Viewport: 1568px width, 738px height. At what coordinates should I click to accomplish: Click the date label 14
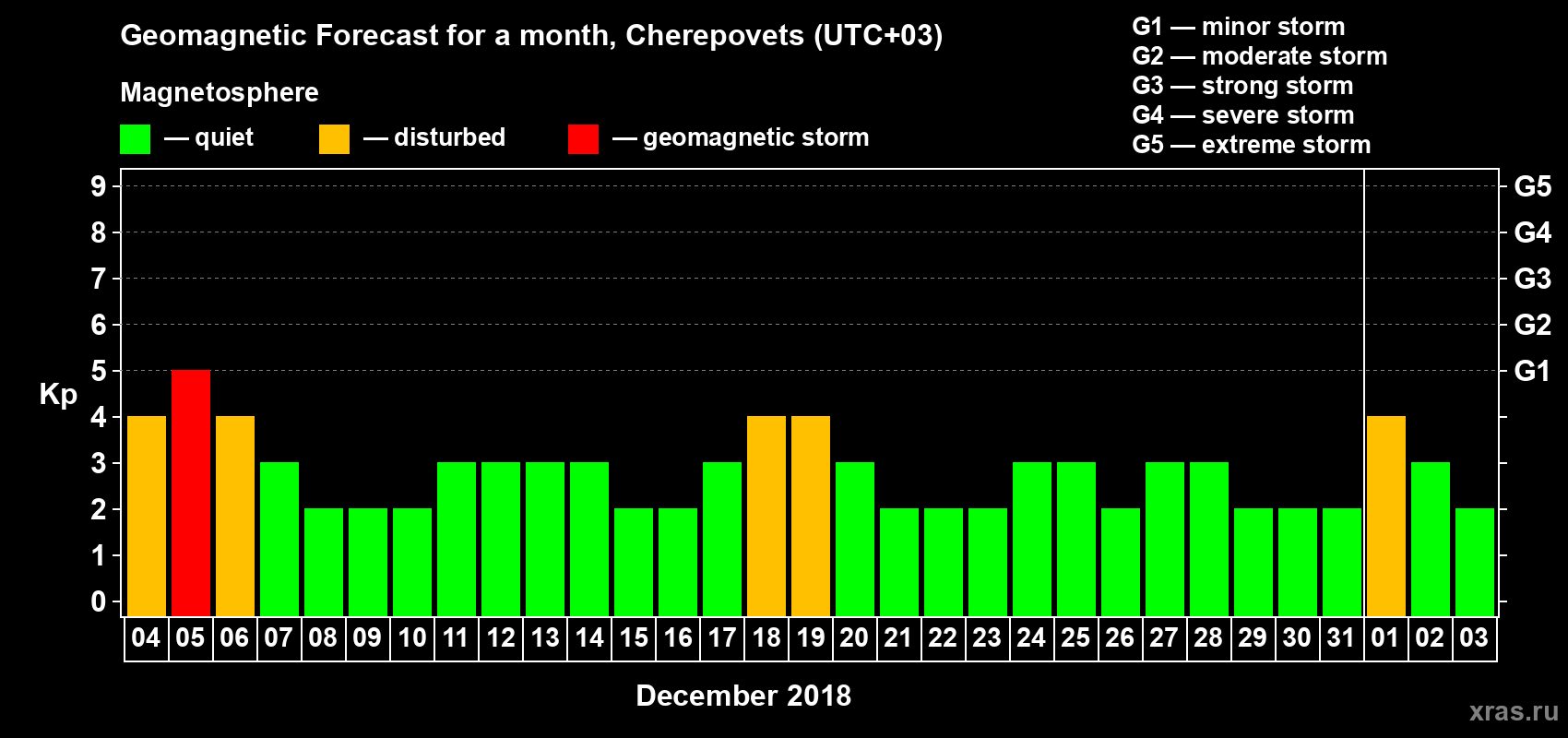coord(589,638)
